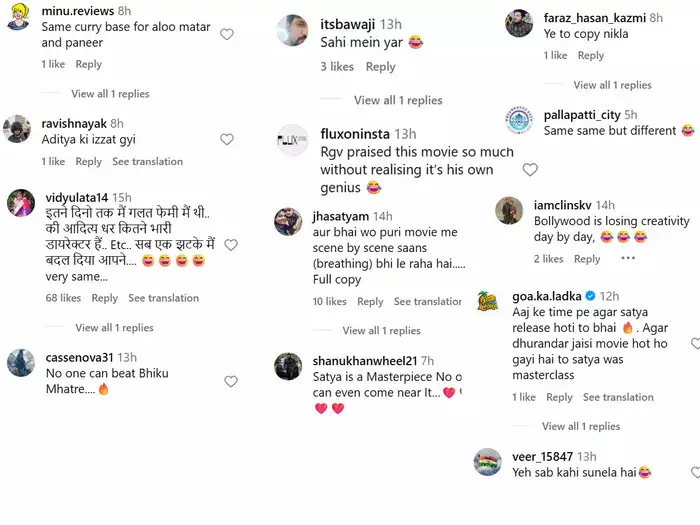
Task: Click the verified badge beside goa.ka.ladka
Action: click(590, 297)
